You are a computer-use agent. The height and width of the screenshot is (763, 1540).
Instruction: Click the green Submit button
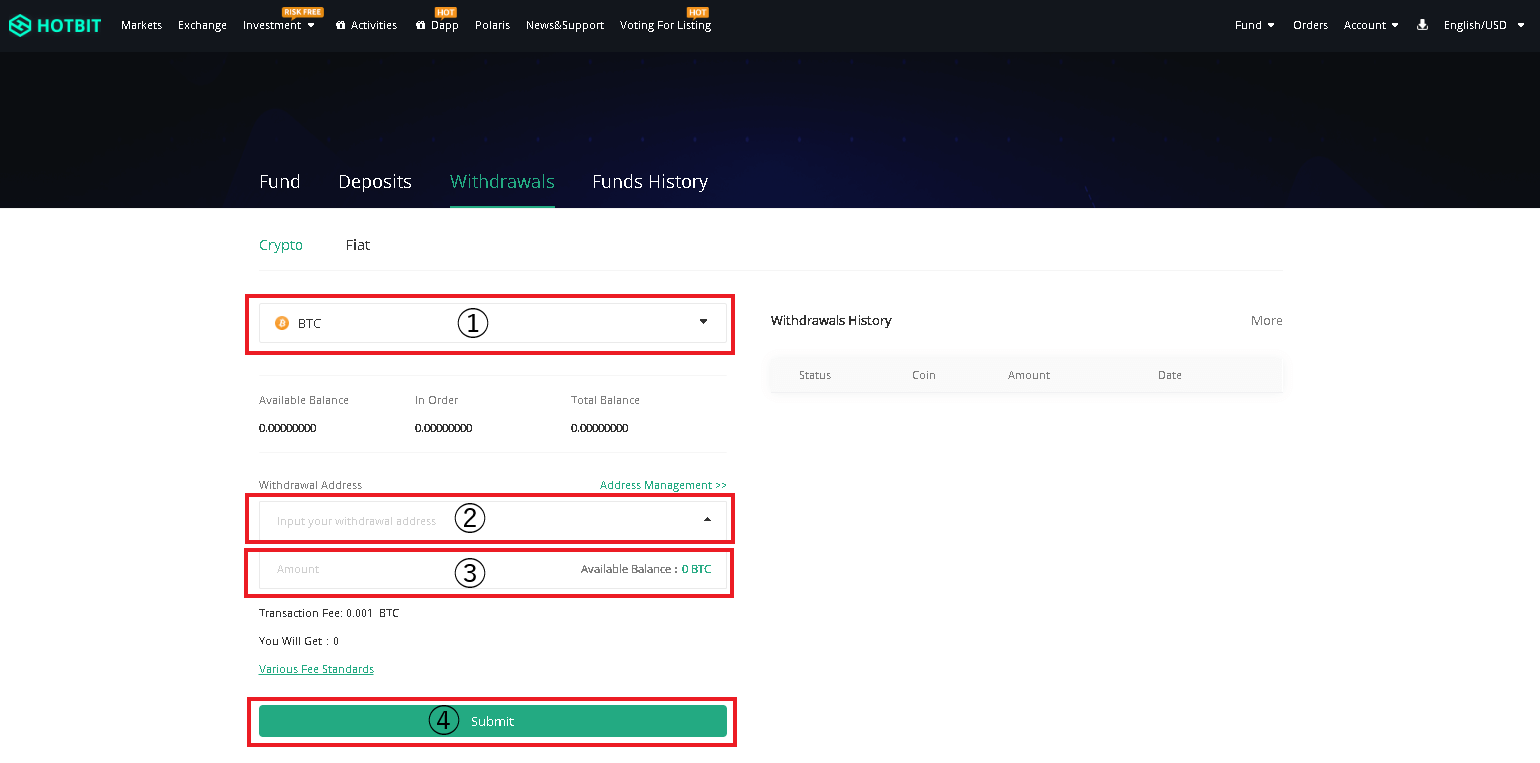tap(493, 721)
